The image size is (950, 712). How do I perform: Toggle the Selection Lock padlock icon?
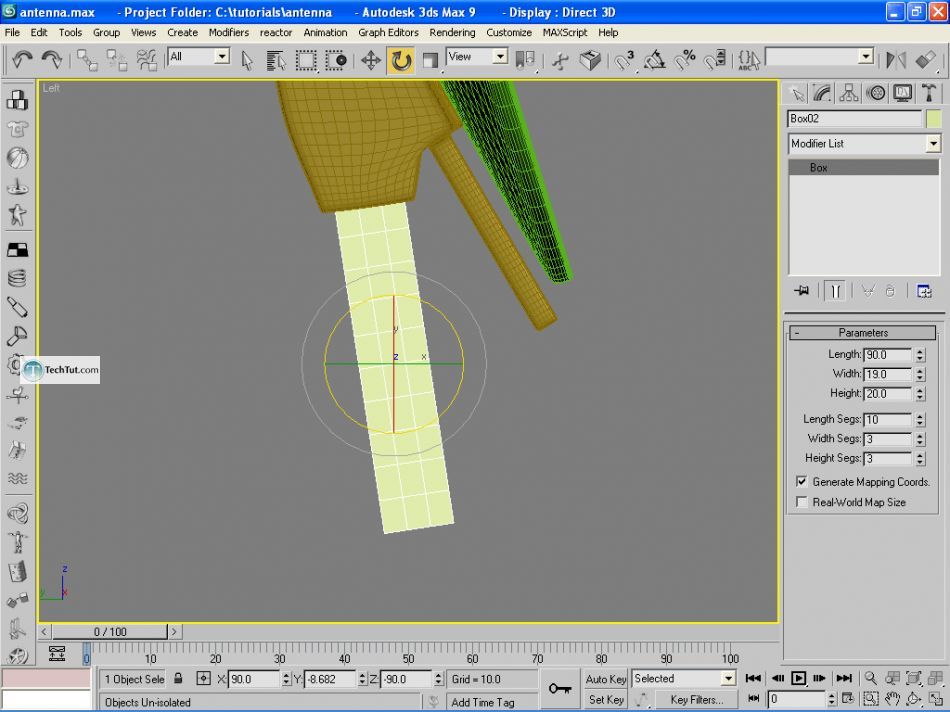tap(178, 679)
